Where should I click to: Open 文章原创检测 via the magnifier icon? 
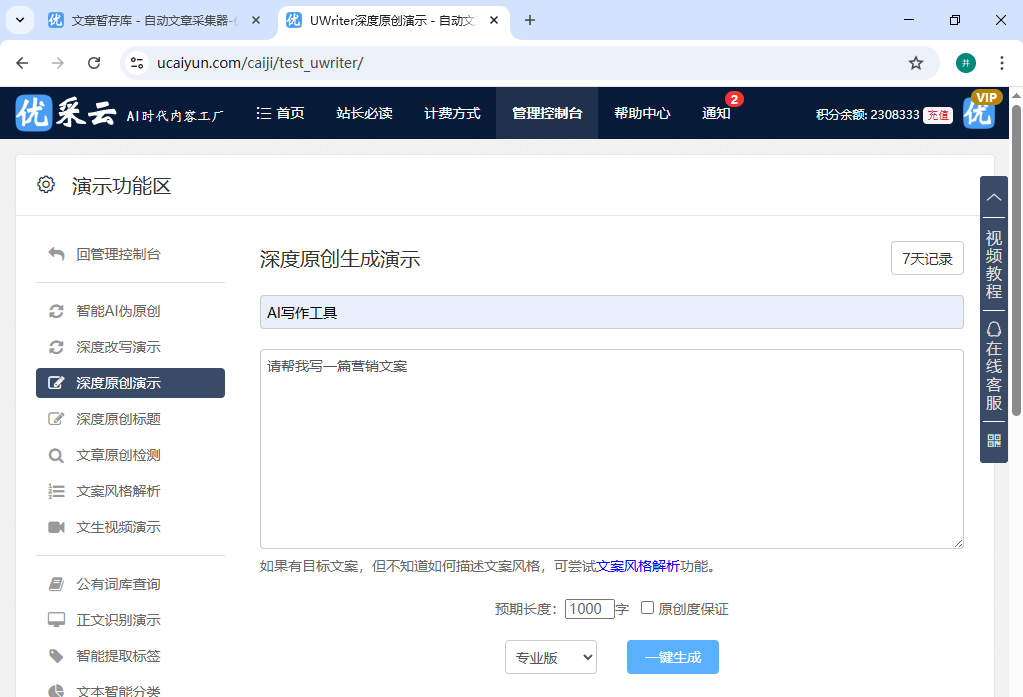57,455
